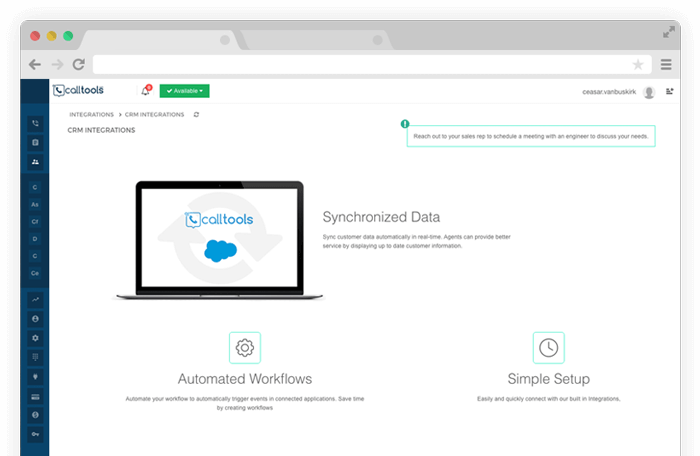
Task: Open the As sidebar item
Action: [35, 205]
